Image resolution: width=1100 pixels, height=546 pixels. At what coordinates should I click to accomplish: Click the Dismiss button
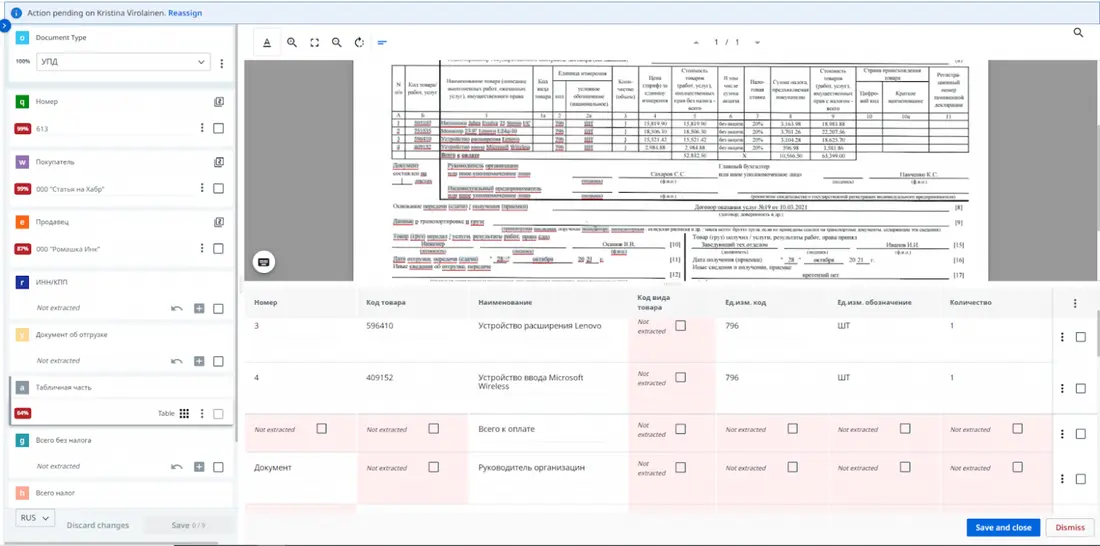[x=1070, y=528]
